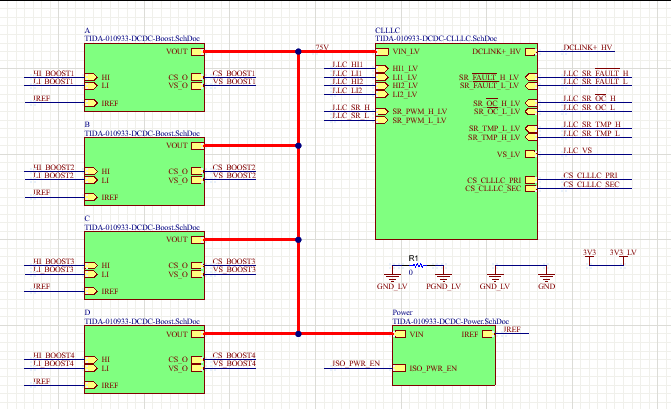Select GND_LV ground symbol wired to GND
This screenshot has width=671, height=409.
point(495,276)
